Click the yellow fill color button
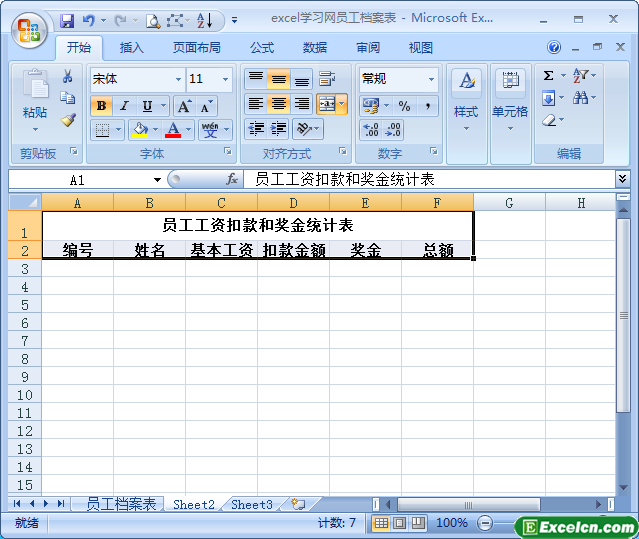Viewport: 639px width, 539px height. [138, 130]
